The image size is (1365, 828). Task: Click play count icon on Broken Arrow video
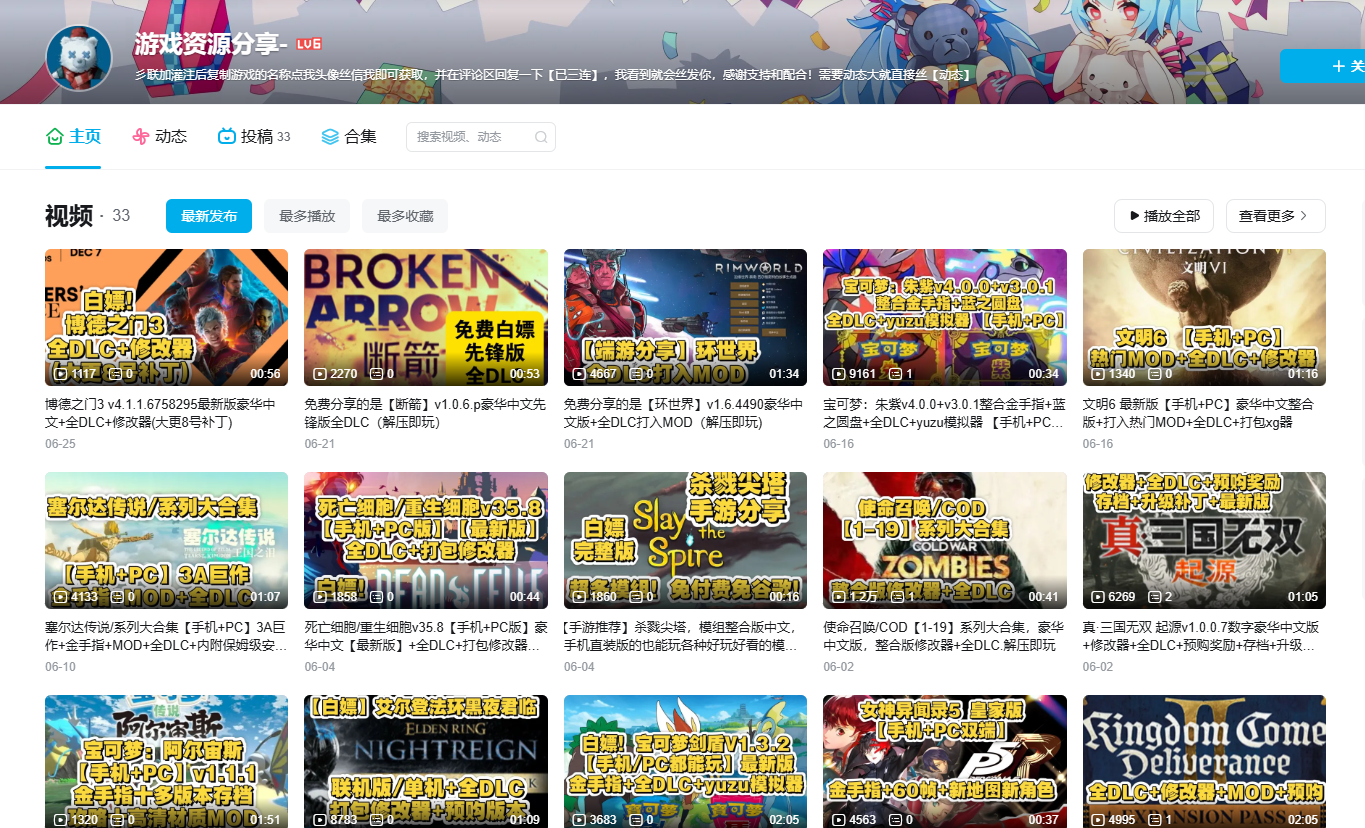[320, 374]
